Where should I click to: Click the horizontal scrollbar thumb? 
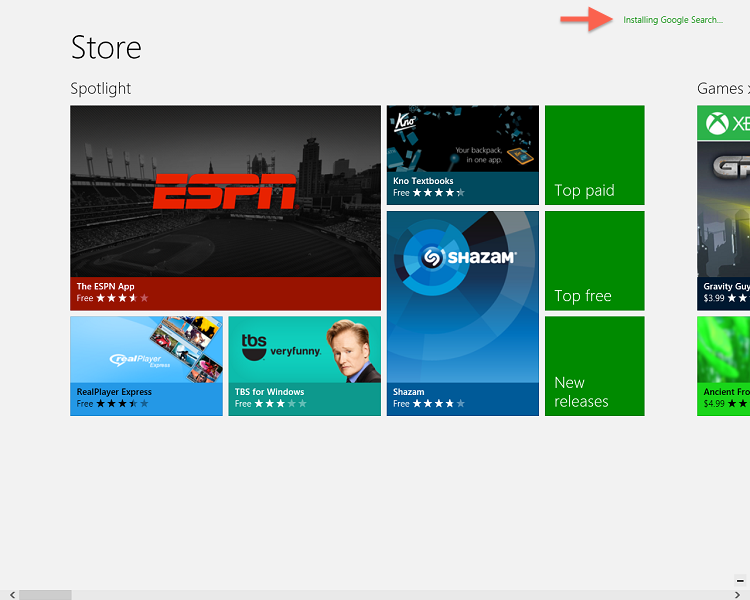click(x=45, y=595)
